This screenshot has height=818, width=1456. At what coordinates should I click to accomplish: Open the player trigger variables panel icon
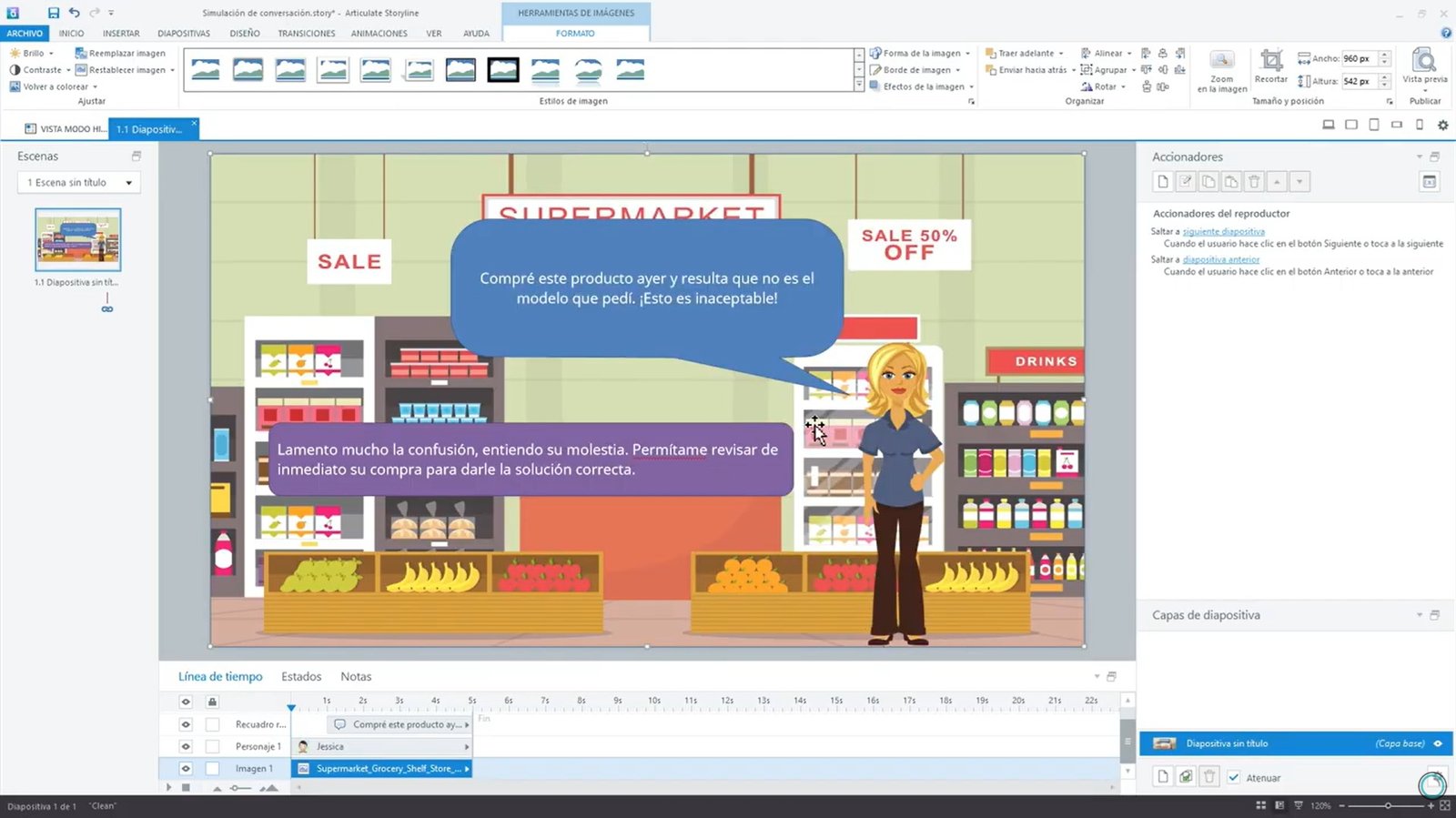coord(1430,182)
